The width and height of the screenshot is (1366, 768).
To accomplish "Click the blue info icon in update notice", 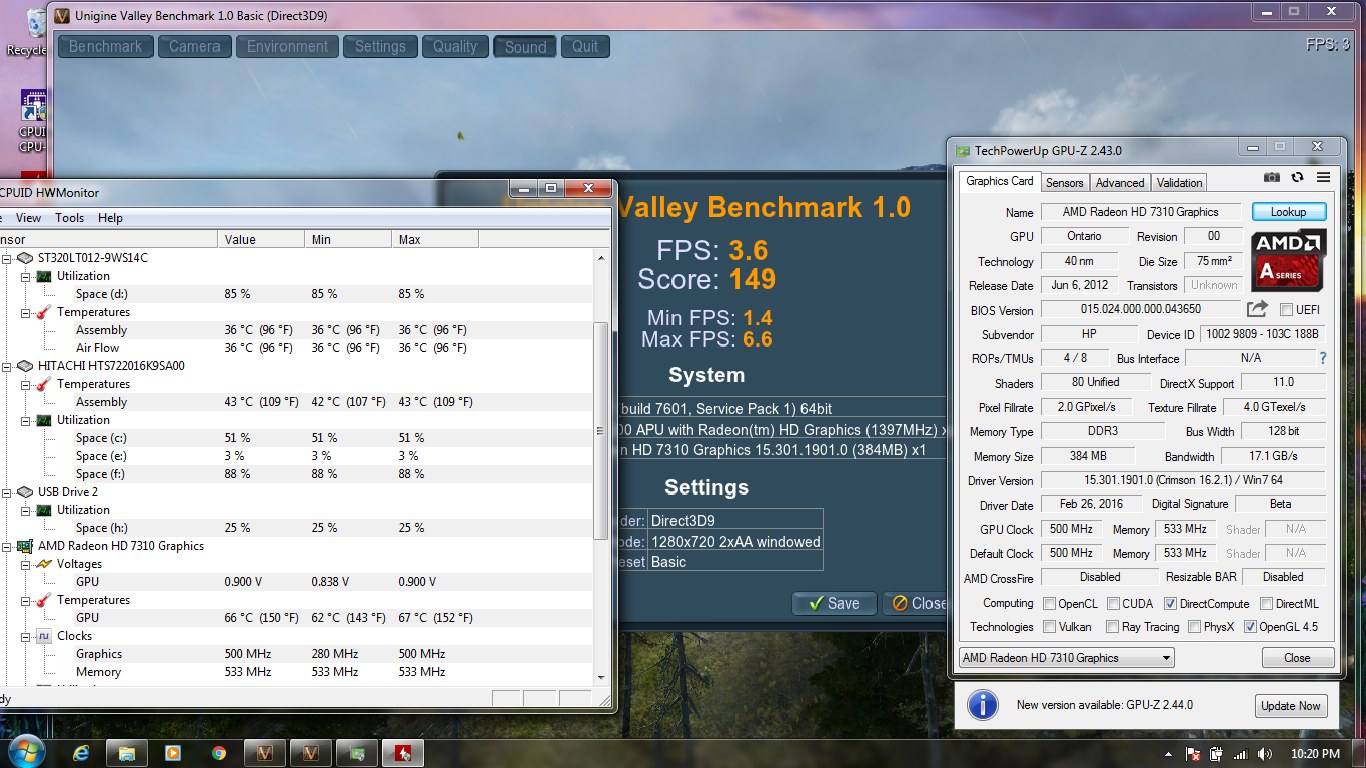I will 983,705.
